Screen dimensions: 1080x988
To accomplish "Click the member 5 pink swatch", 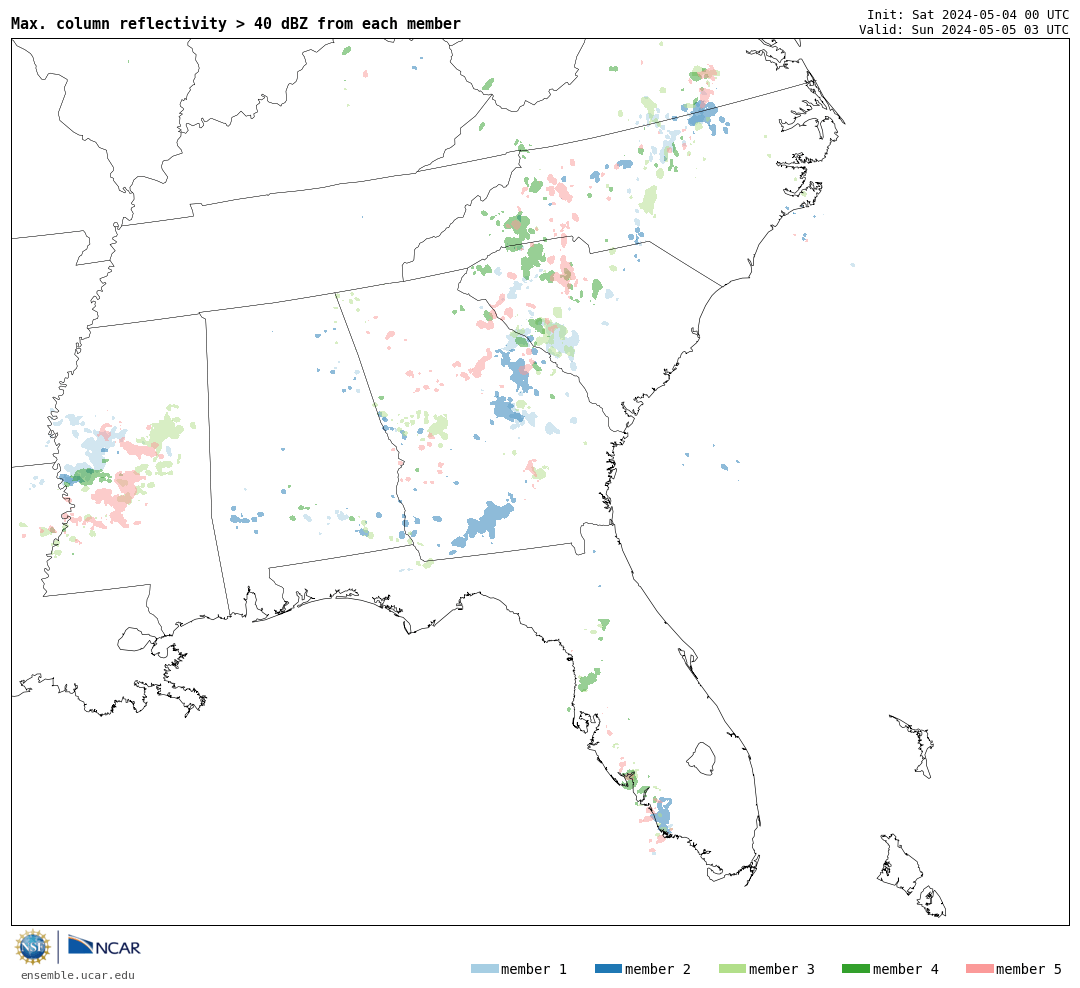I will click(x=979, y=969).
